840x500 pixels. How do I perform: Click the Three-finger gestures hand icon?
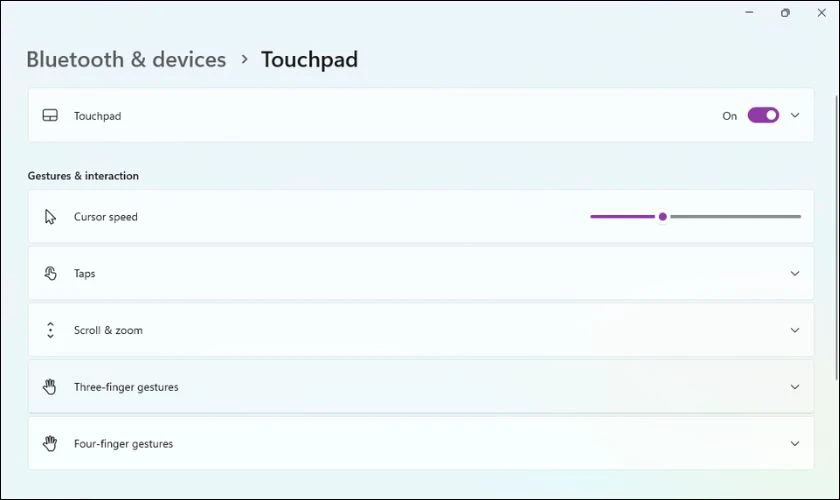50,387
